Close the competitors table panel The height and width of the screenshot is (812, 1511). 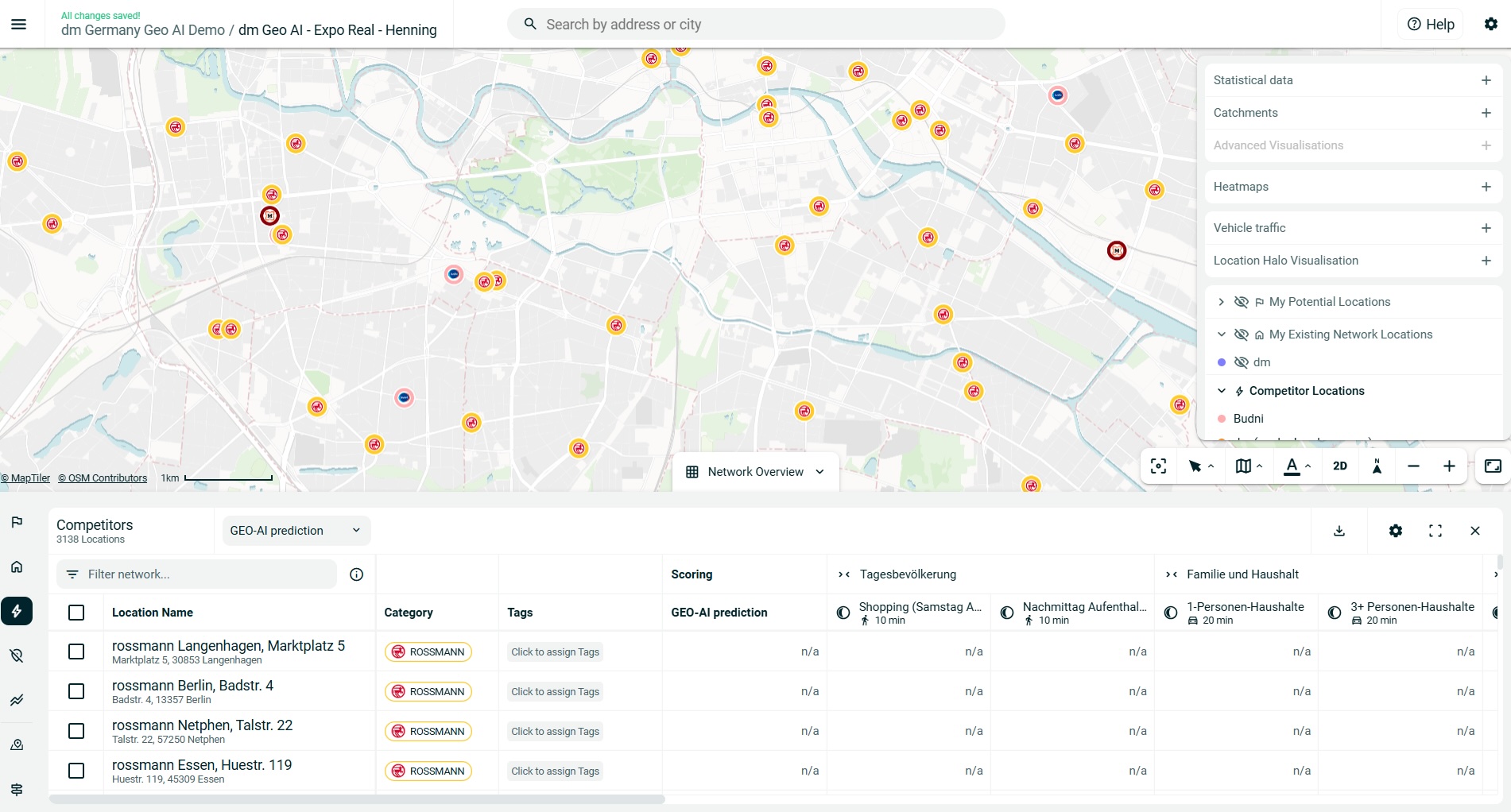pos(1475,531)
